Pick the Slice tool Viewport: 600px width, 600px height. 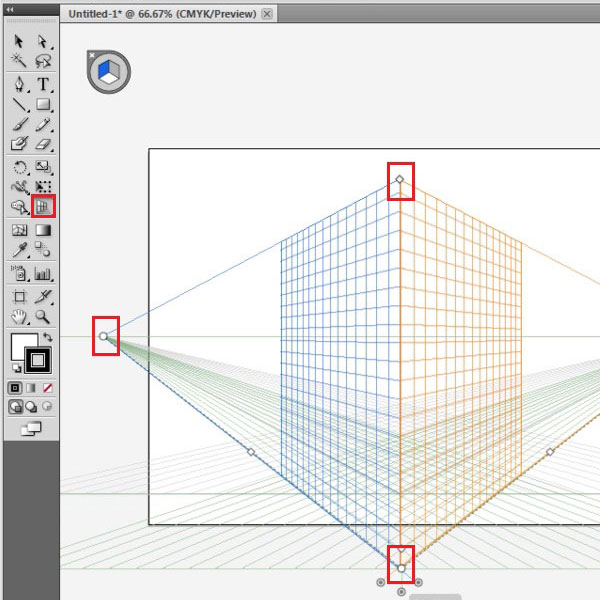click(43, 297)
